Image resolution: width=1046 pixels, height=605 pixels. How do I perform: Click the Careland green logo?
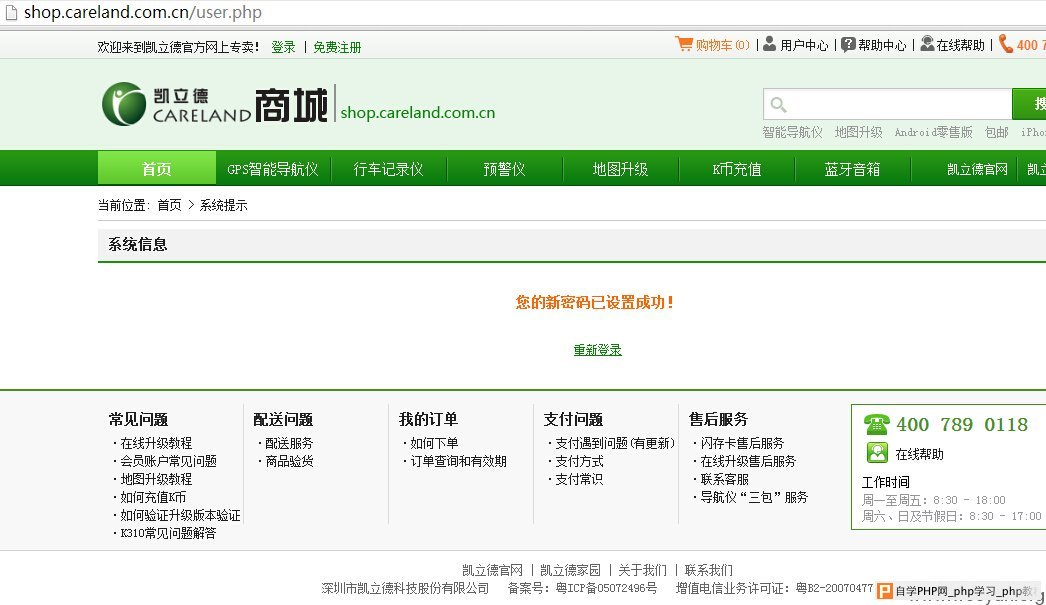[x=124, y=104]
